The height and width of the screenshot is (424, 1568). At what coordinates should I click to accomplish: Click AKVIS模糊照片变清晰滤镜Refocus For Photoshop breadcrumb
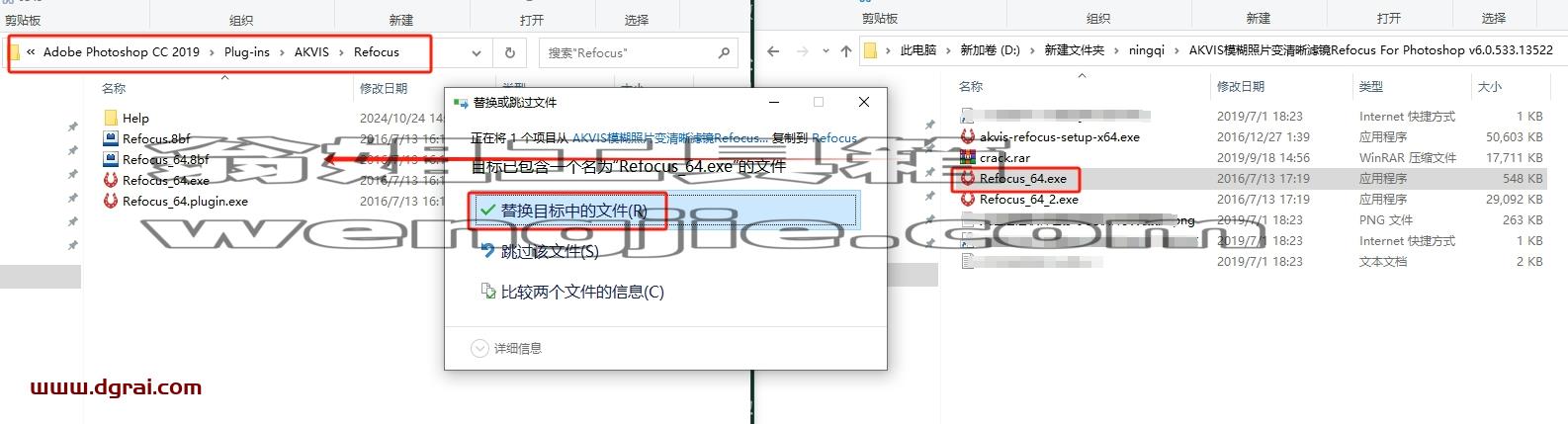[x=1370, y=49]
